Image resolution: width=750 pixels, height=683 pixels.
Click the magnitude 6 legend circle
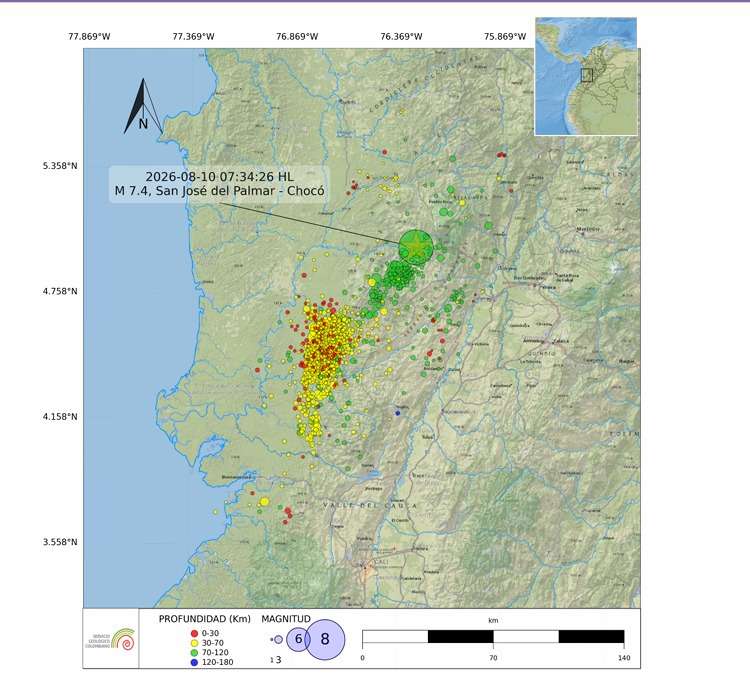click(298, 639)
